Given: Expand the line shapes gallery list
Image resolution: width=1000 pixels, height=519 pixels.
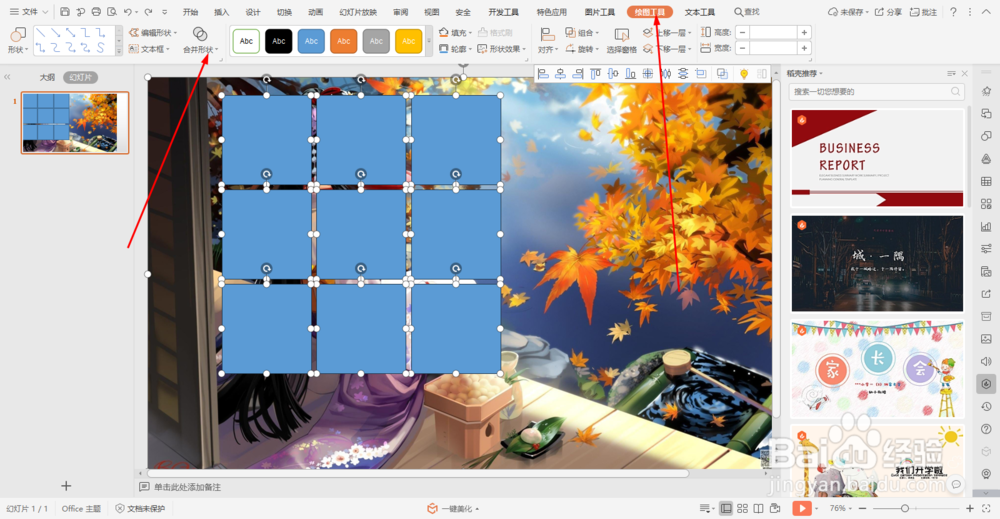Looking at the screenshot, I should tap(119, 50).
